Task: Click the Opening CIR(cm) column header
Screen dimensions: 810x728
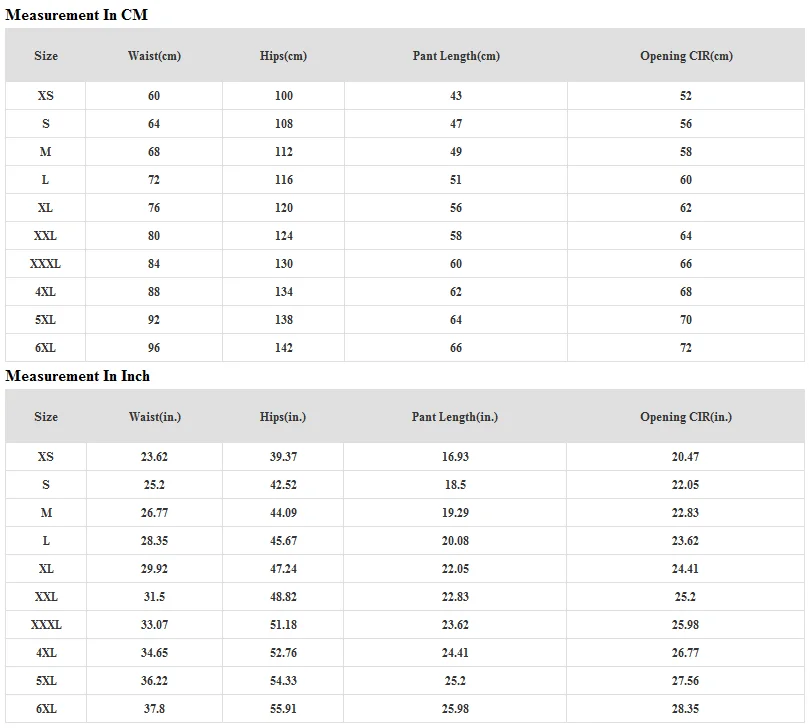Action: (687, 56)
